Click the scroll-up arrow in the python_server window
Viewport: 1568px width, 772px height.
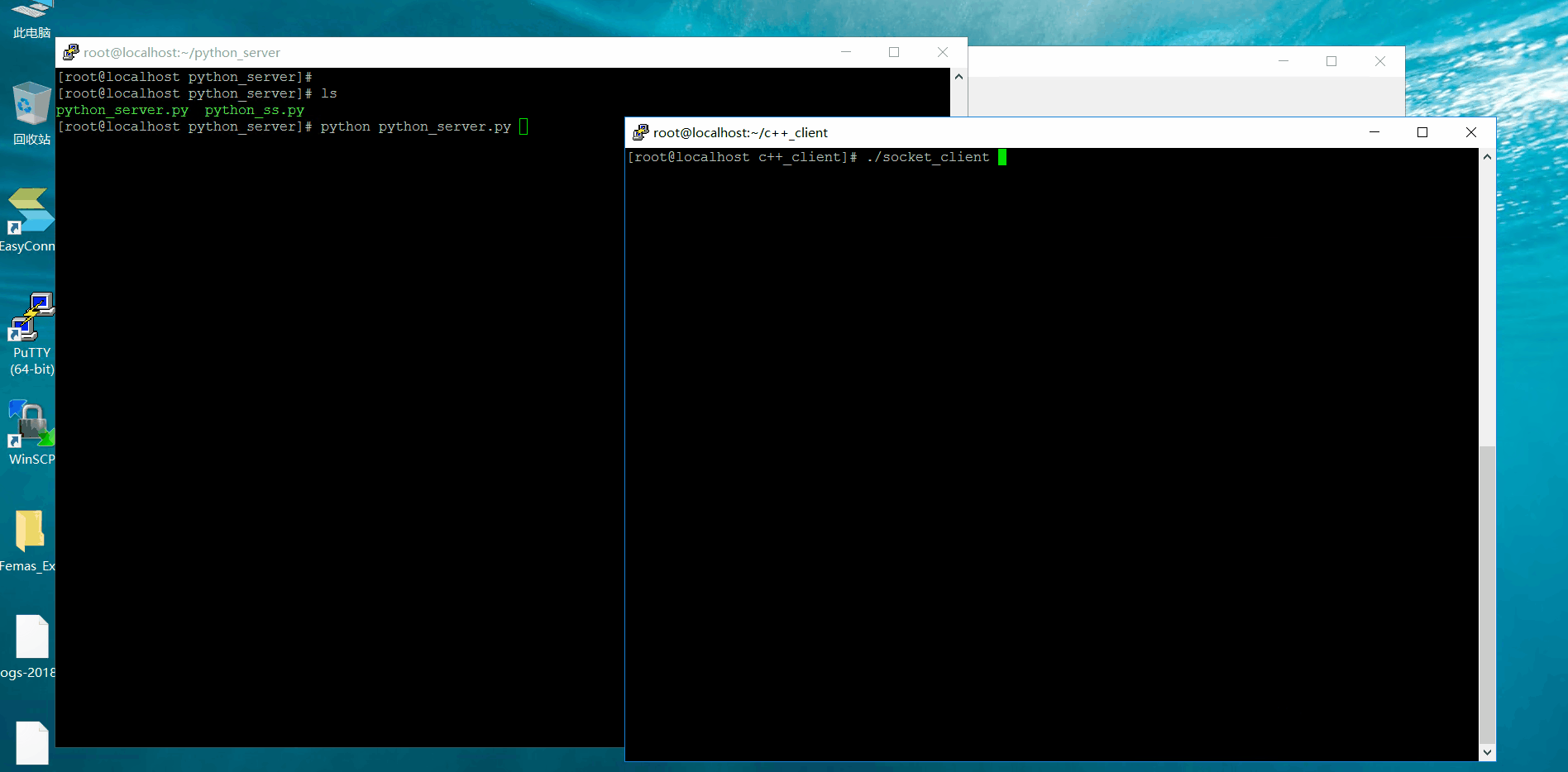click(x=958, y=76)
